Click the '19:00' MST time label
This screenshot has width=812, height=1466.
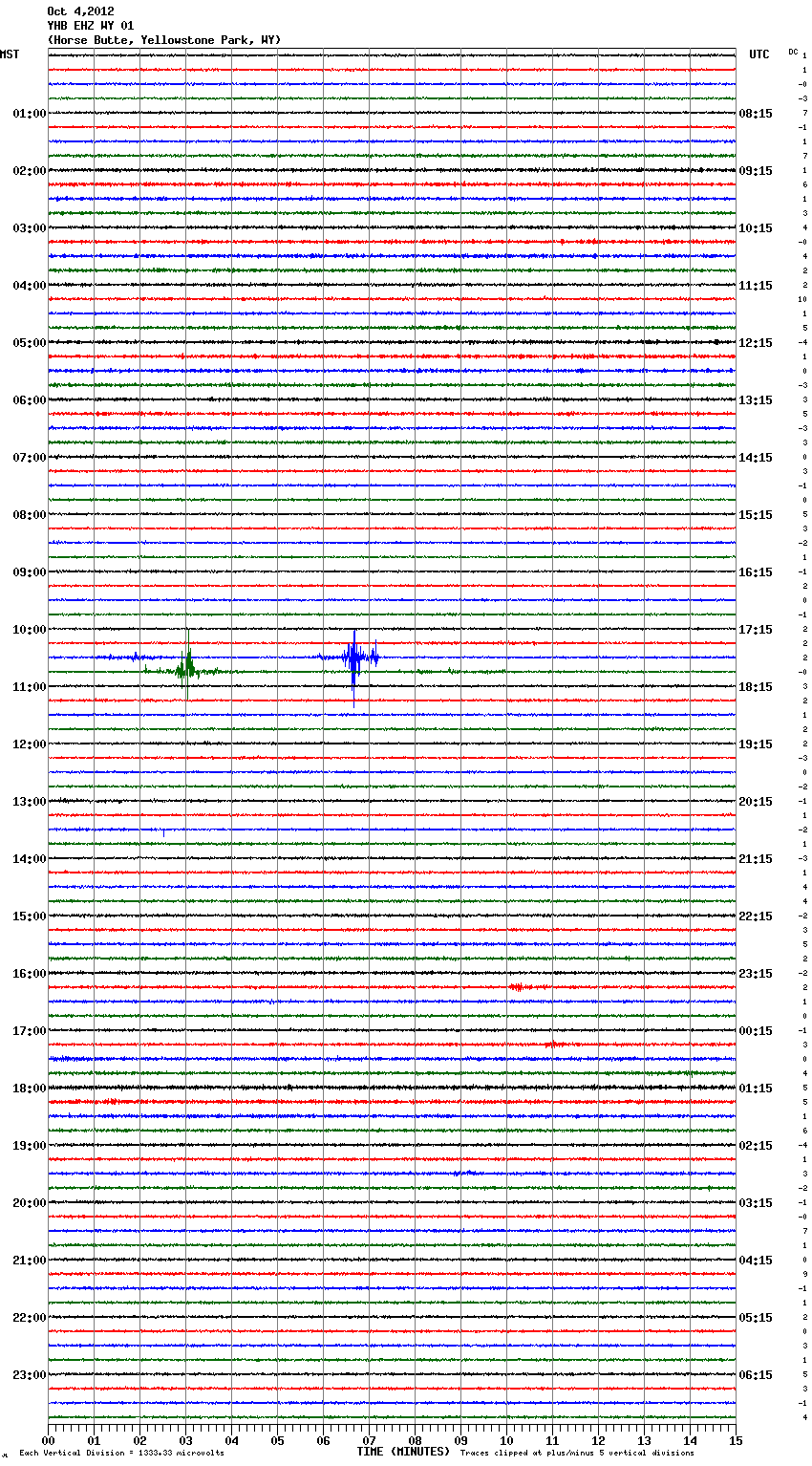(x=30, y=1146)
